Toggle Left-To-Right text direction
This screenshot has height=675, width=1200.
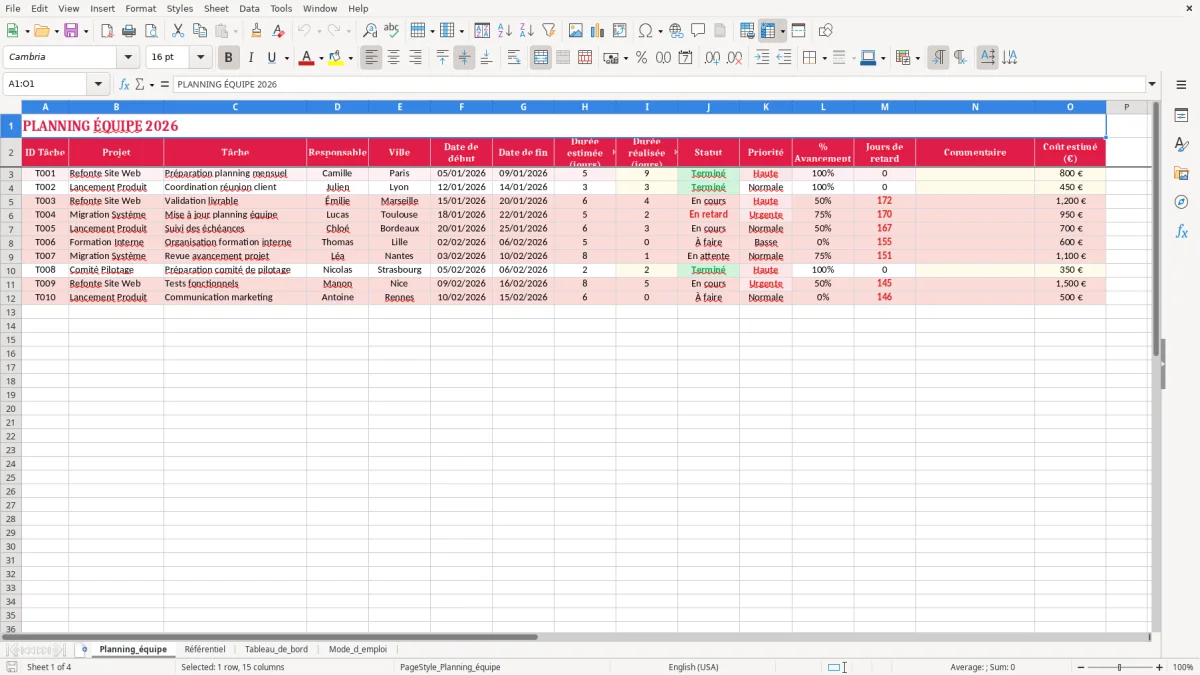(938, 58)
